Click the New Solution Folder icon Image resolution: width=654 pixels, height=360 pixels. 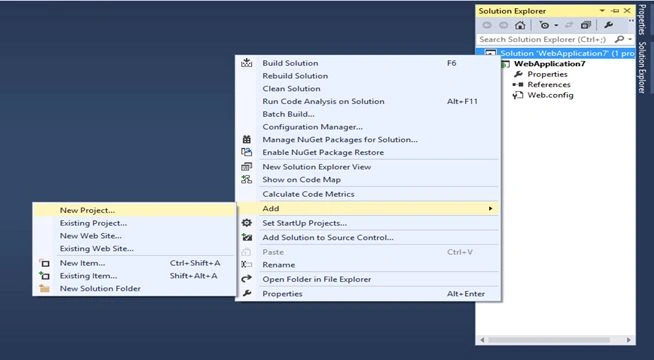click(44, 288)
